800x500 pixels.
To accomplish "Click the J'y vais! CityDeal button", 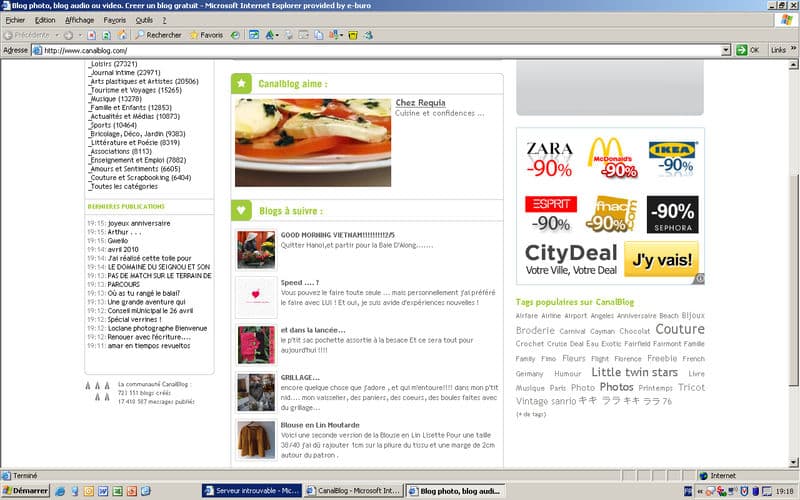I will 661,259.
